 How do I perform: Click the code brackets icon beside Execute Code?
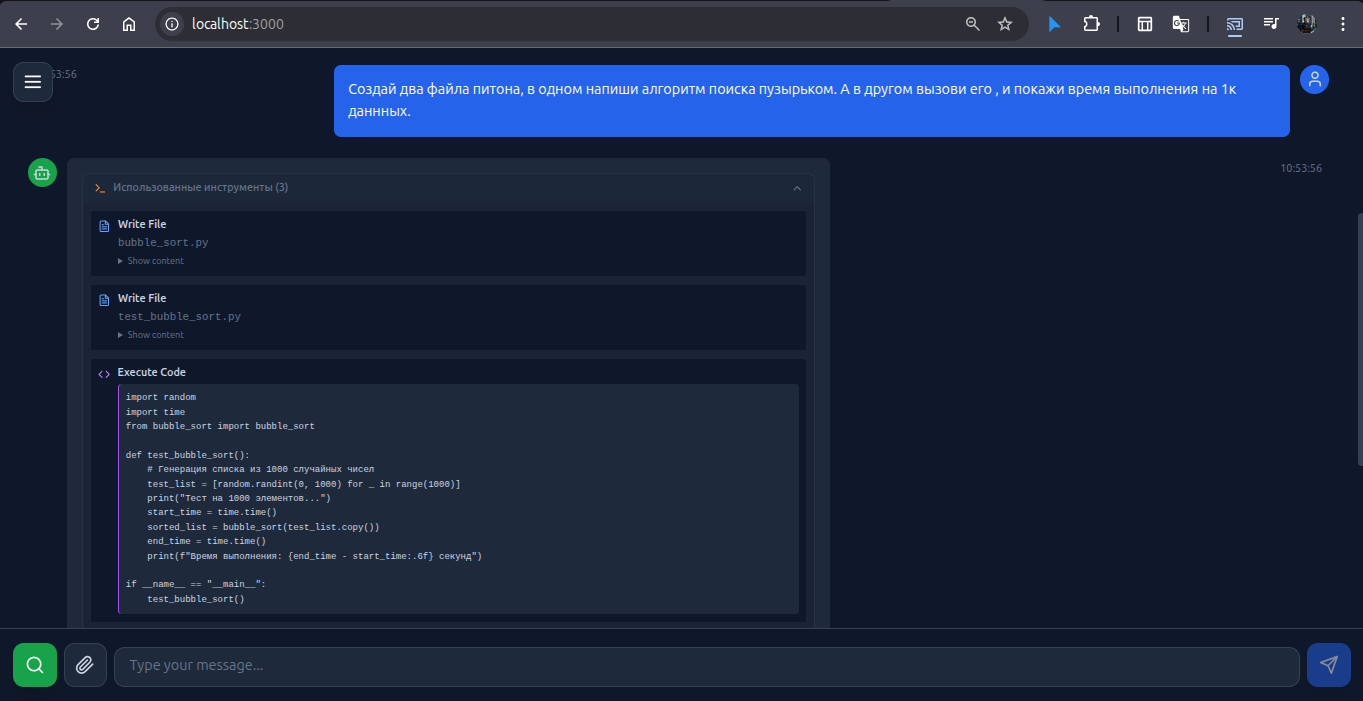click(x=103, y=371)
